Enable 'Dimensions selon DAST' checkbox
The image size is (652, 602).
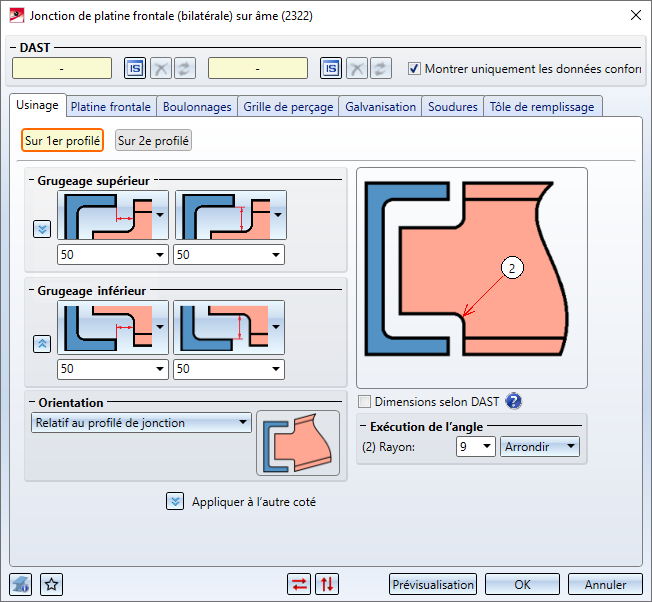click(x=365, y=402)
